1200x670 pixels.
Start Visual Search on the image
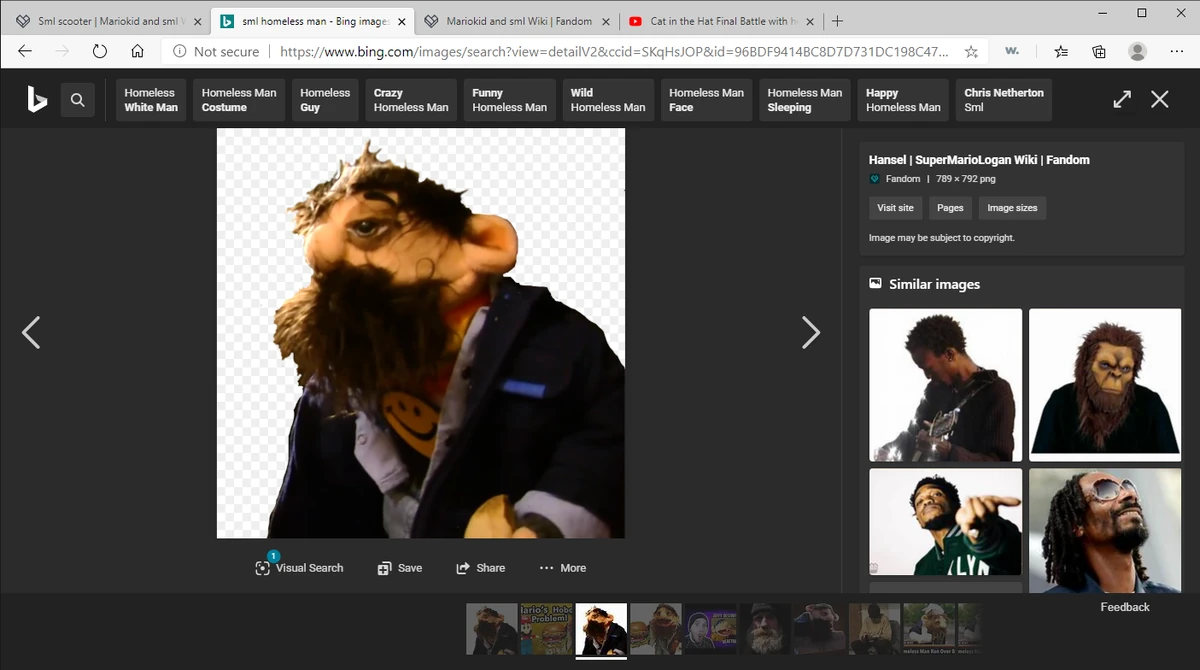point(299,568)
